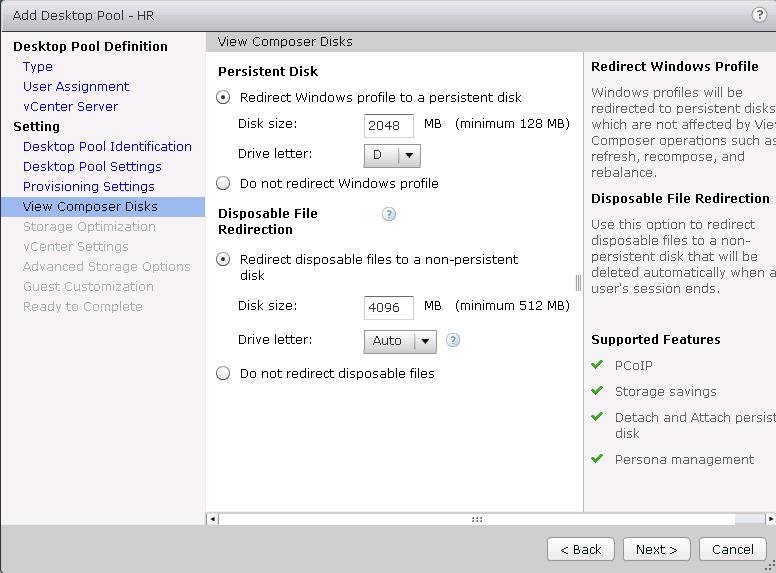Click the Back button
Viewport: 776px width, 573px height.
pos(580,549)
